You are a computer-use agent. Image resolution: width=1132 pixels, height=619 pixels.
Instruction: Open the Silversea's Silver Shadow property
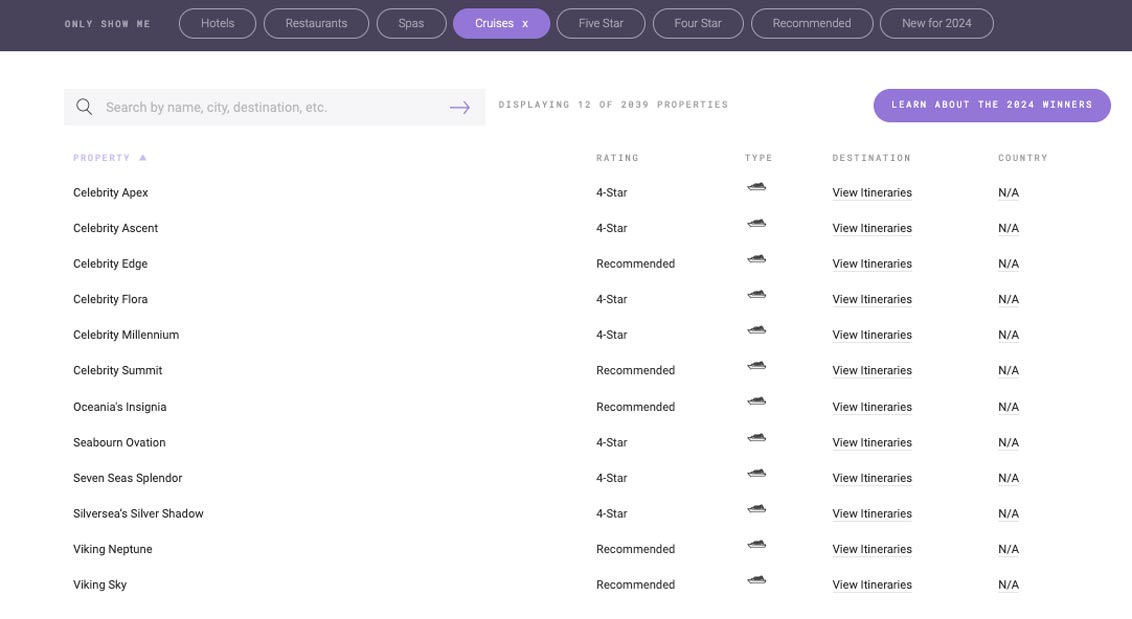pos(138,514)
